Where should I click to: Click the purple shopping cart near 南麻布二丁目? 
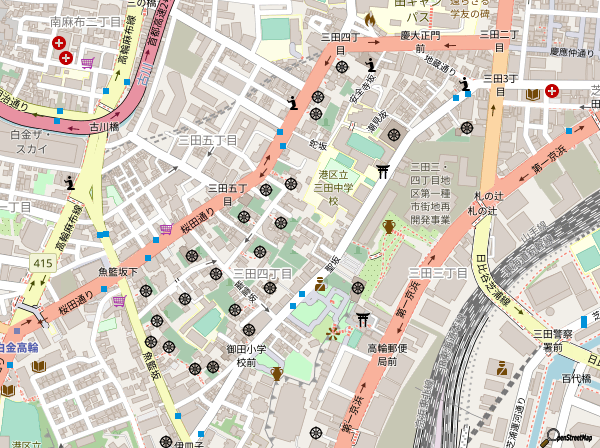(88, 63)
